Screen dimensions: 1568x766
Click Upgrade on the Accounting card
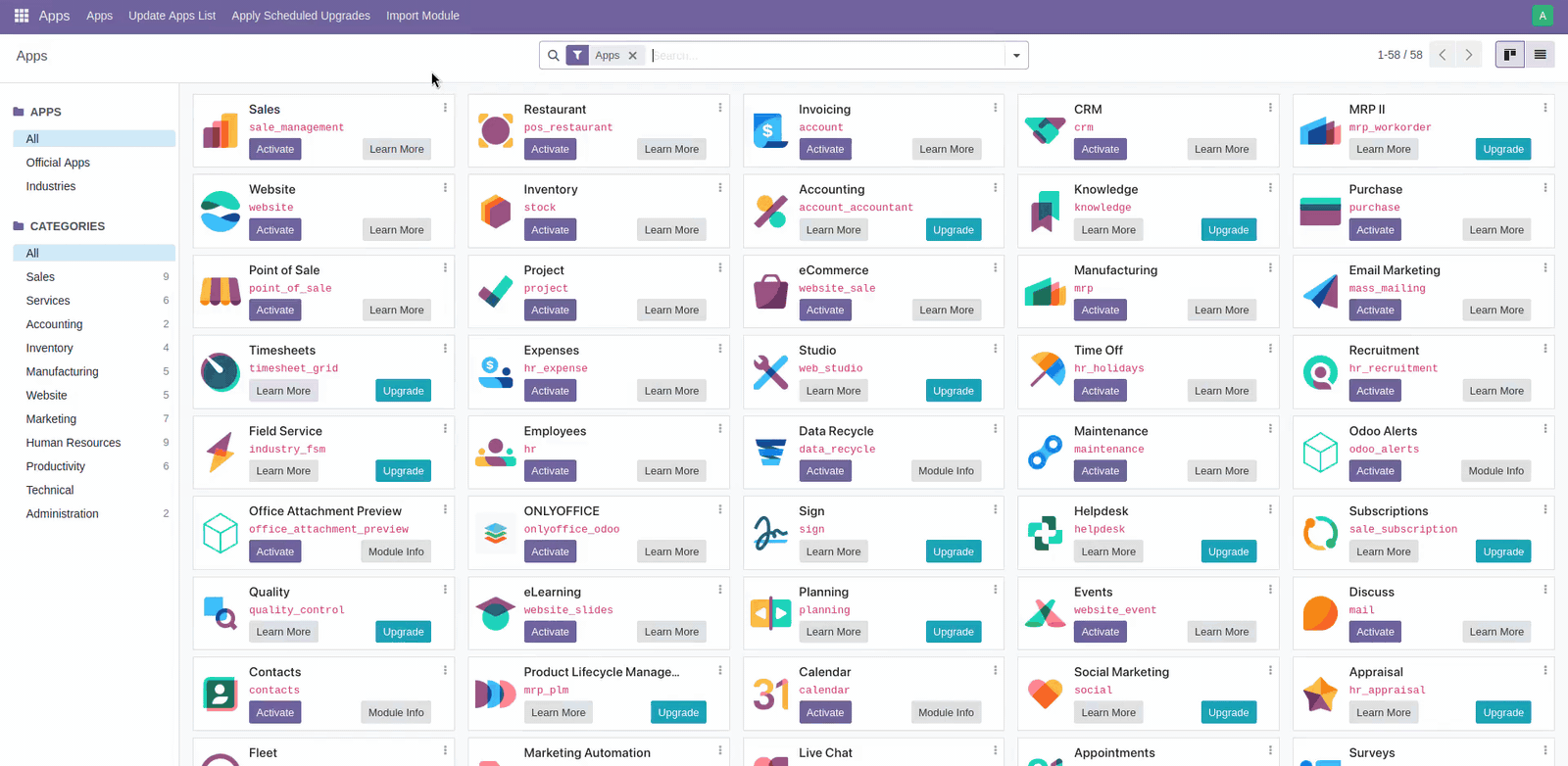[x=953, y=230]
